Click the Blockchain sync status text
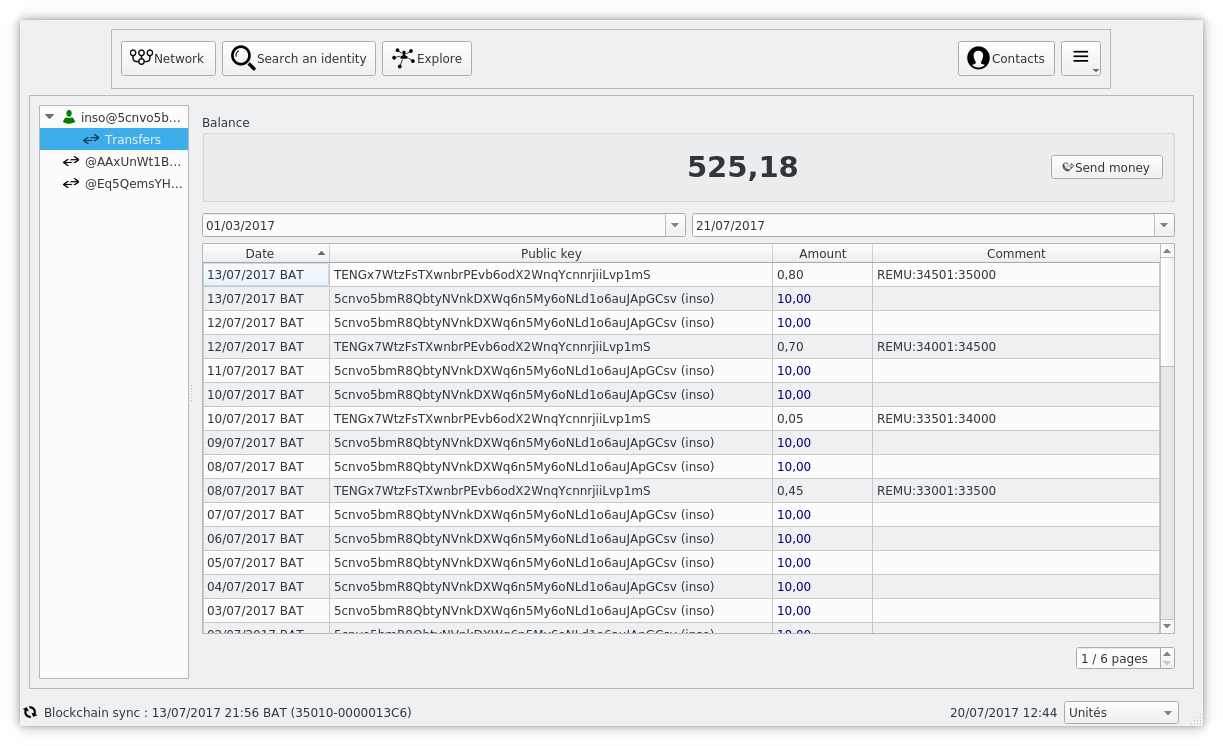This screenshot has width=1223, height=746. coord(228,713)
